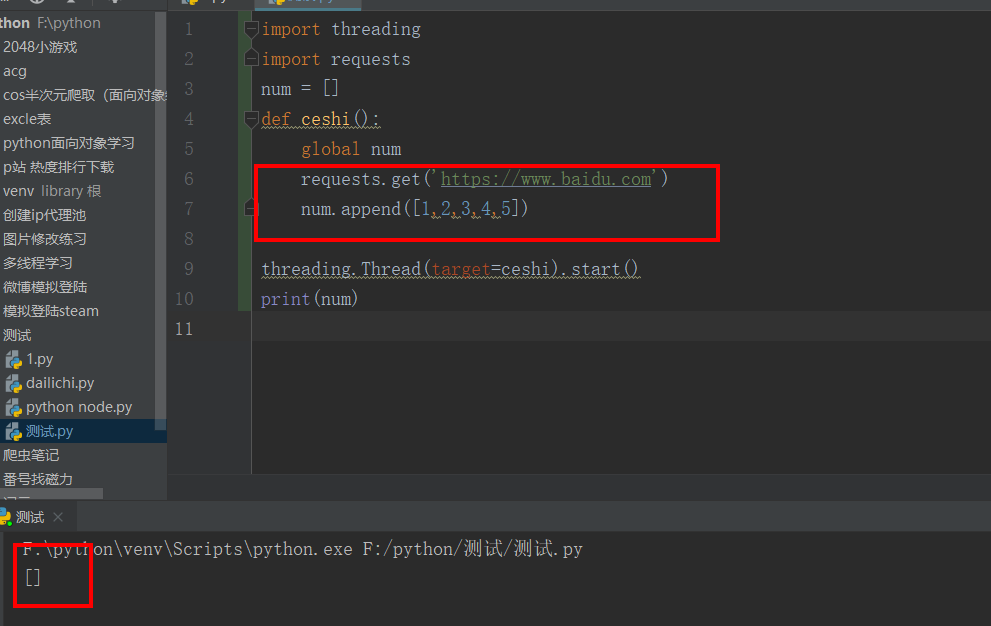Switch to the 测试 run tab
Image resolution: width=991 pixels, height=626 pixels.
(x=30, y=517)
